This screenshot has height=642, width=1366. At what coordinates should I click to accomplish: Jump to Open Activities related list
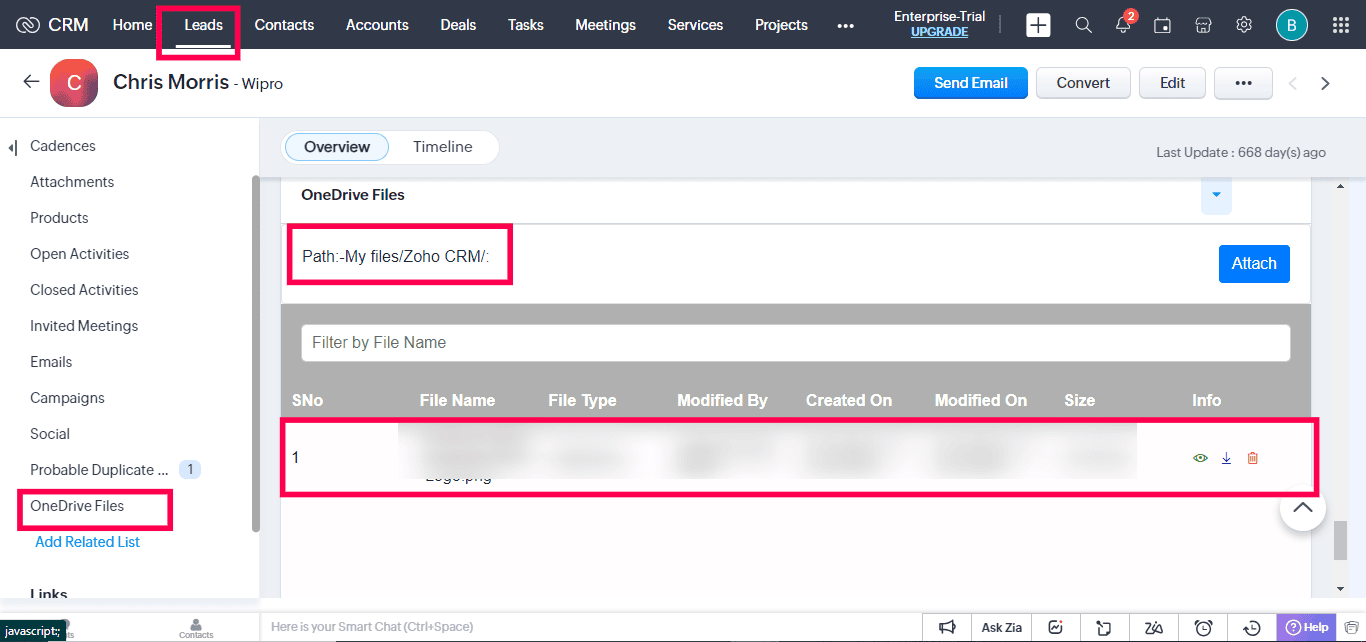80,254
